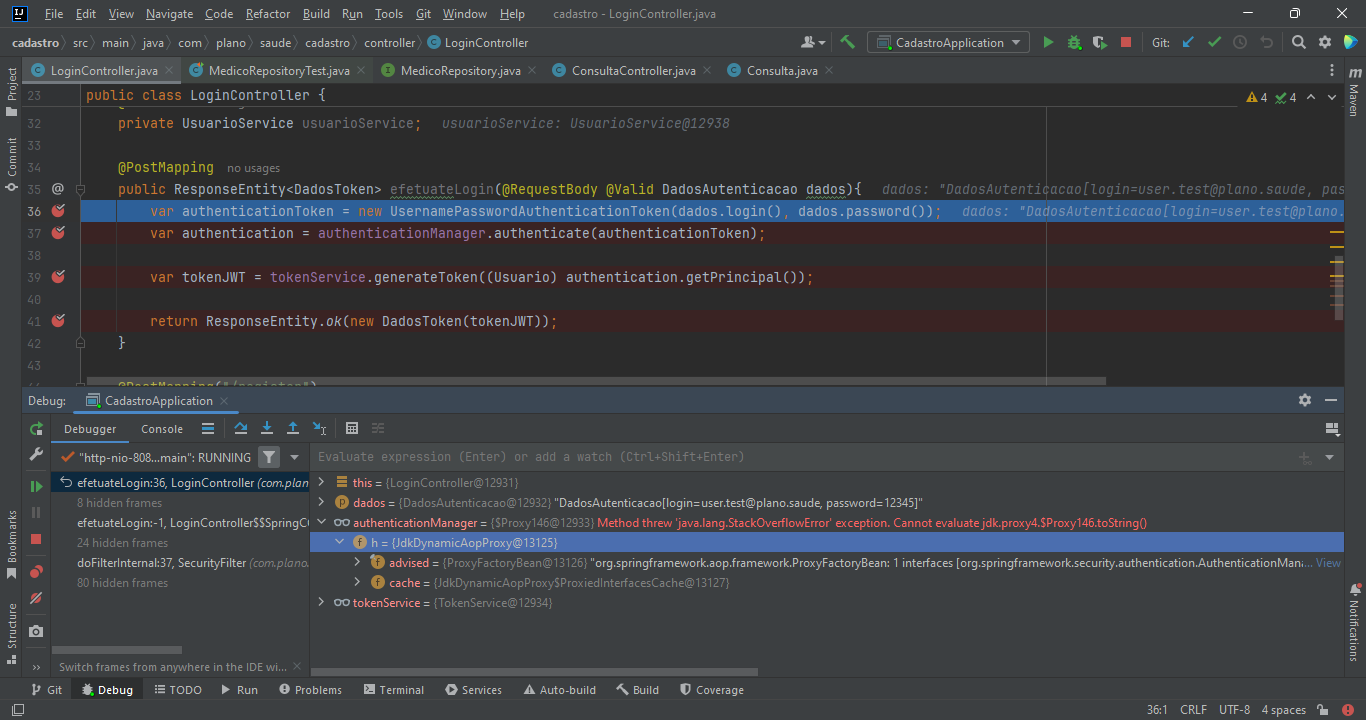The height and width of the screenshot is (720, 1366).
Task: Click the Git Update Project blue arrow
Action: pyautogui.click(x=1188, y=42)
